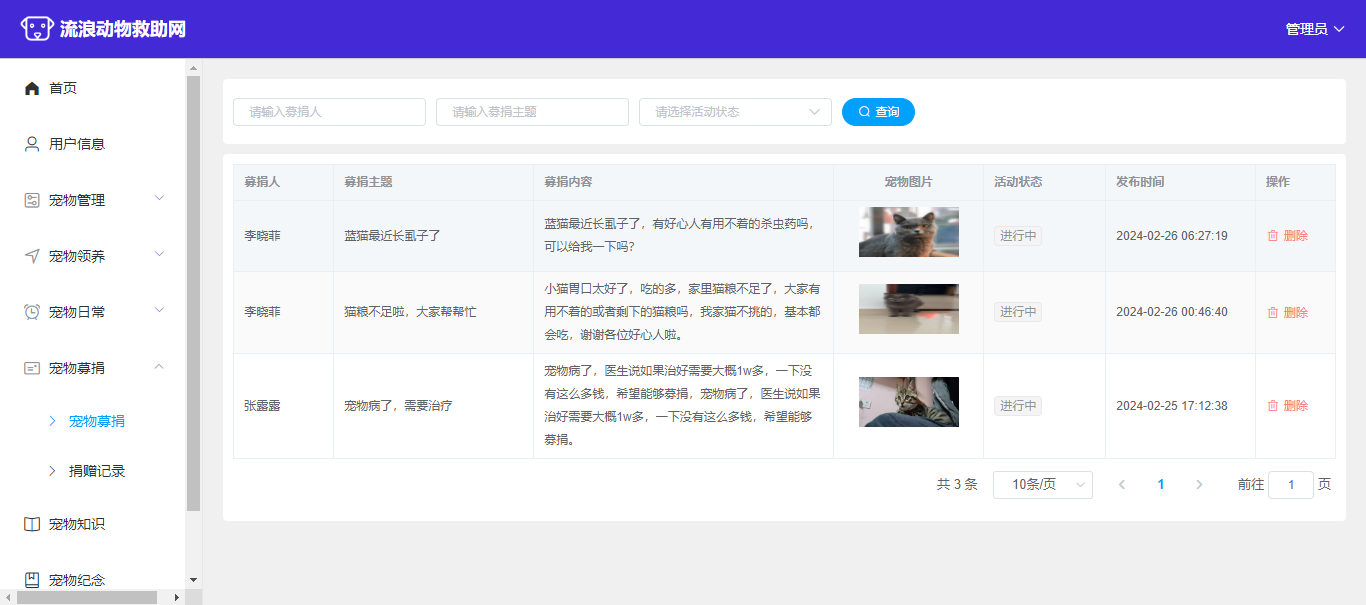Viewport: 1366px width, 605px height.
Task: Click the gray cat thumbnail in first row
Action: 908,232
